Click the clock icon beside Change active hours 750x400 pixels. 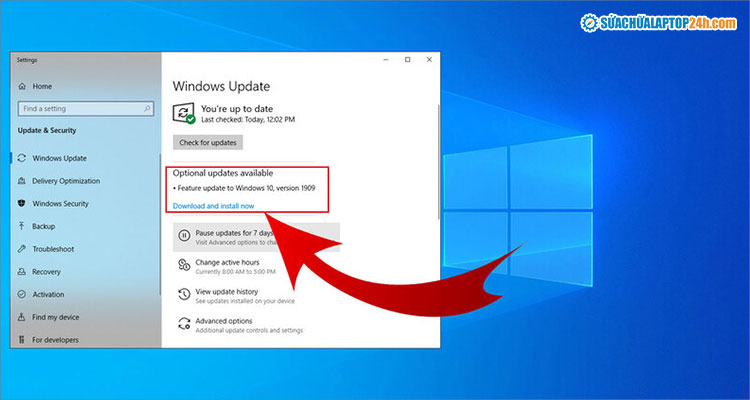coord(184,265)
